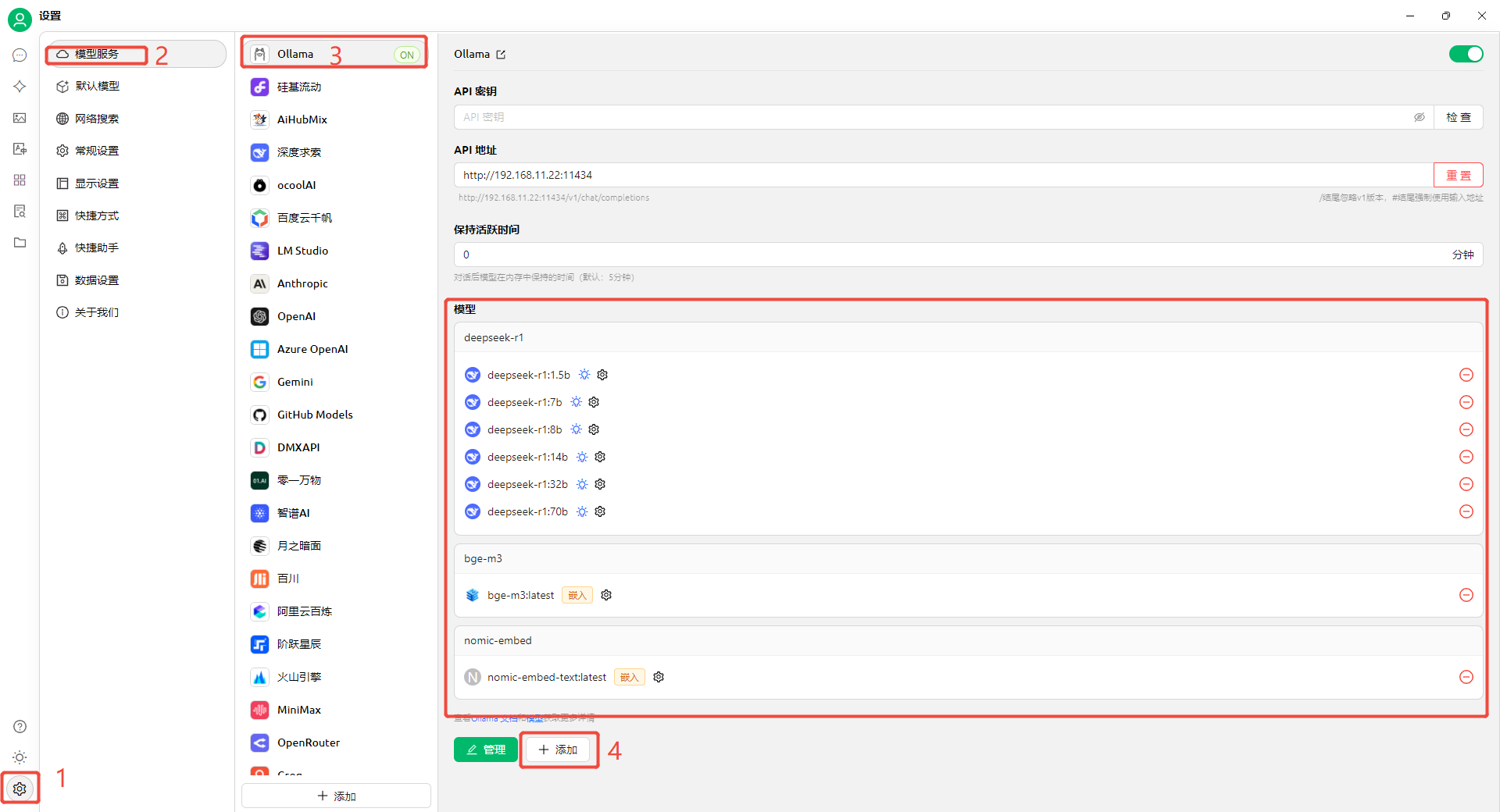The height and width of the screenshot is (812, 1500).
Task: Remove the deepseek-r1:14b model
Action: [x=1466, y=457]
